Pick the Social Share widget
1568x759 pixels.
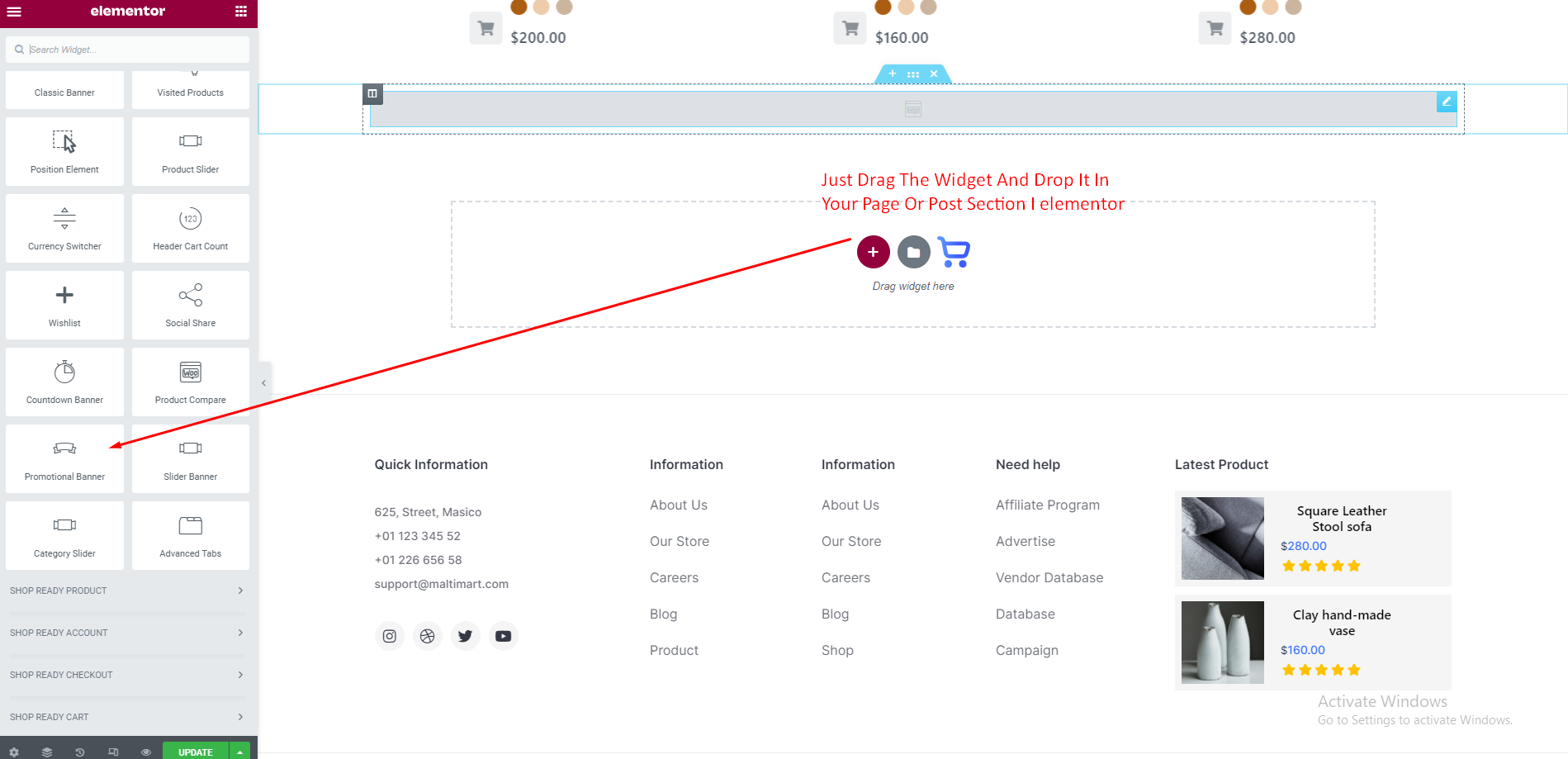point(190,305)
